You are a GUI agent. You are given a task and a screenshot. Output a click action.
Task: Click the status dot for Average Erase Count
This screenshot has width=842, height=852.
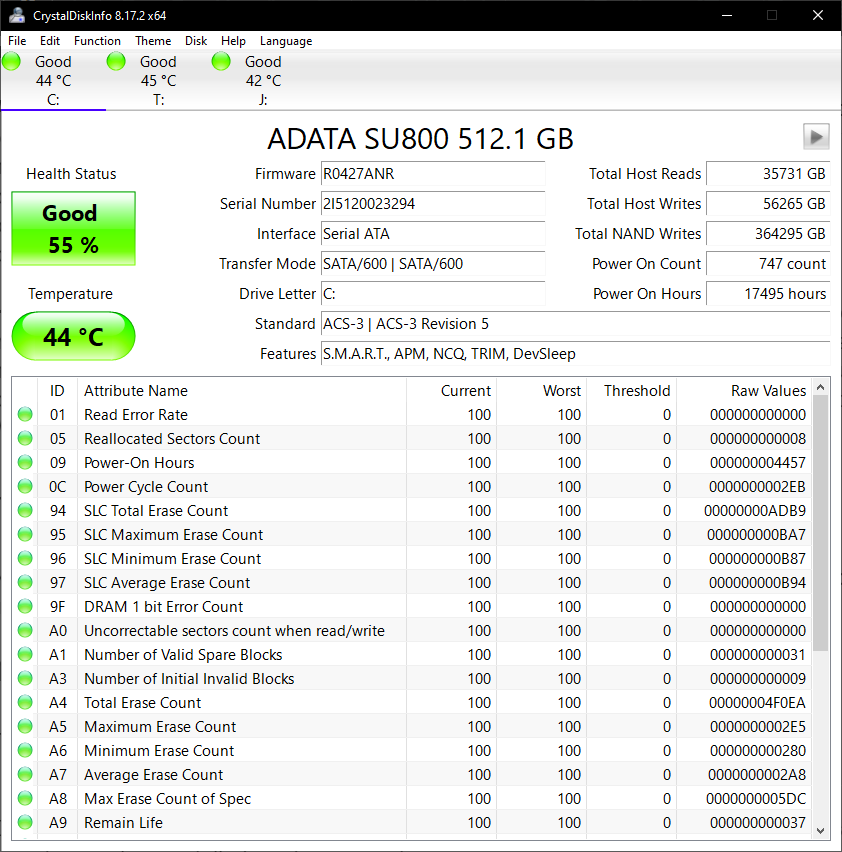coord(25,774)
